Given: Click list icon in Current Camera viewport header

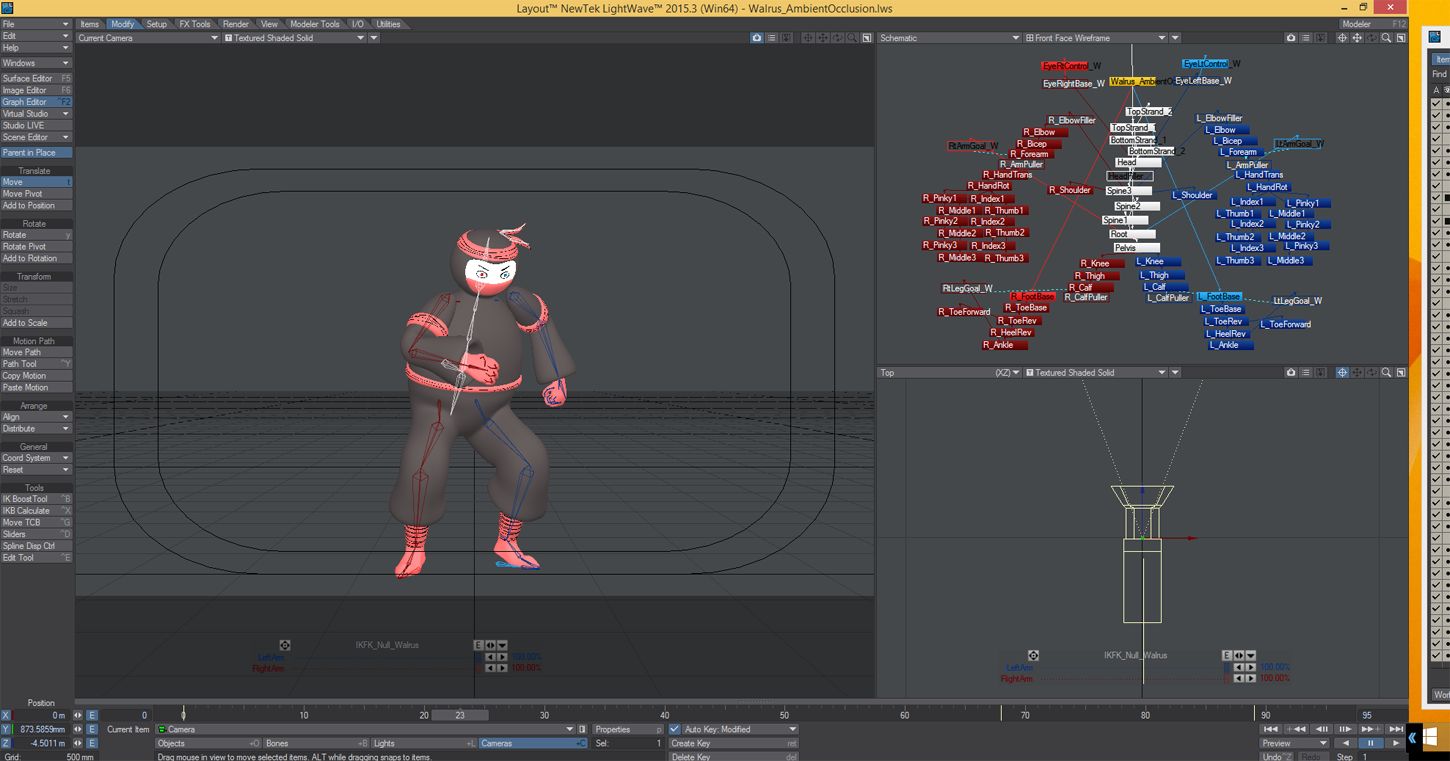Looking at the screenshot, I should pyautogui.click(x=772, y=38).
